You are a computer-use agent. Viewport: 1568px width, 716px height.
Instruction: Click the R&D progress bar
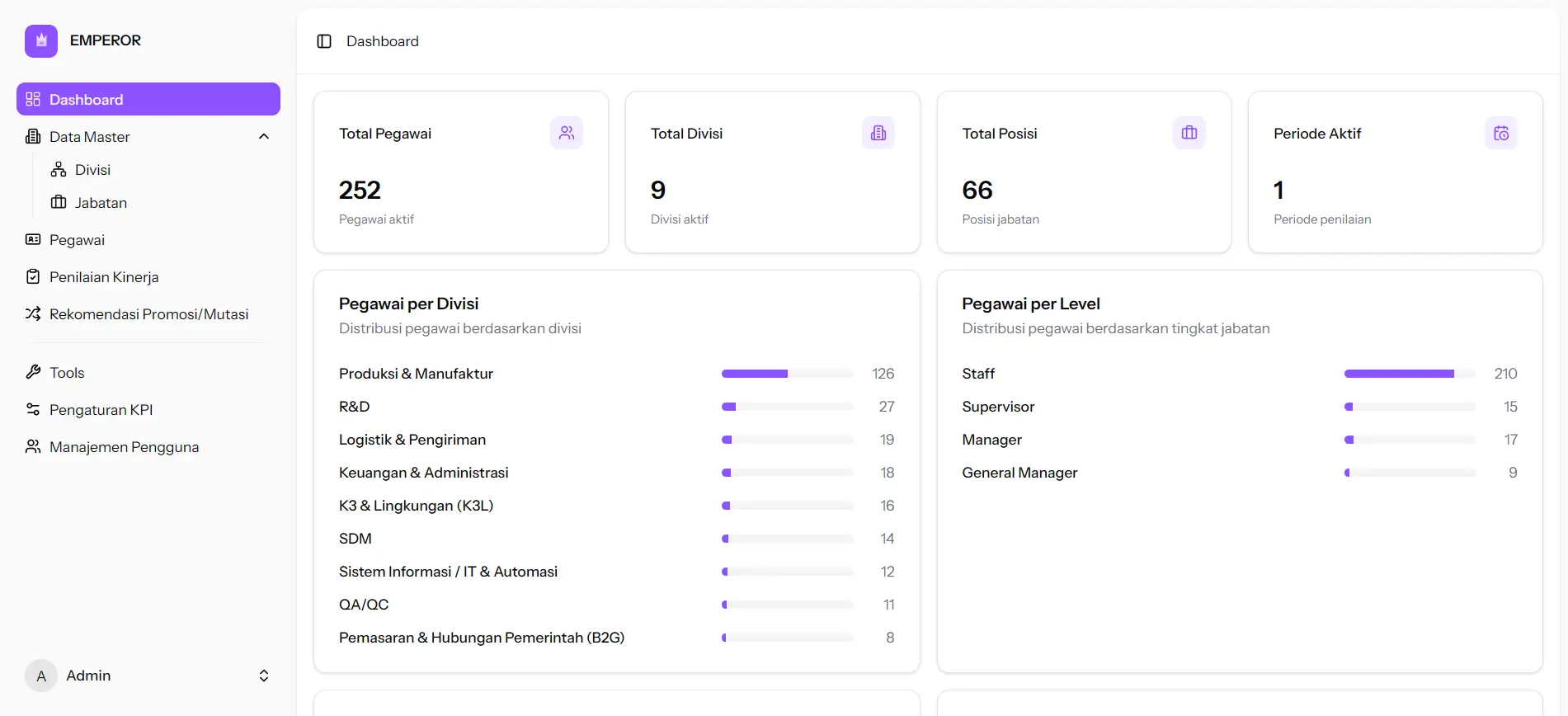[x=787, y=407]
